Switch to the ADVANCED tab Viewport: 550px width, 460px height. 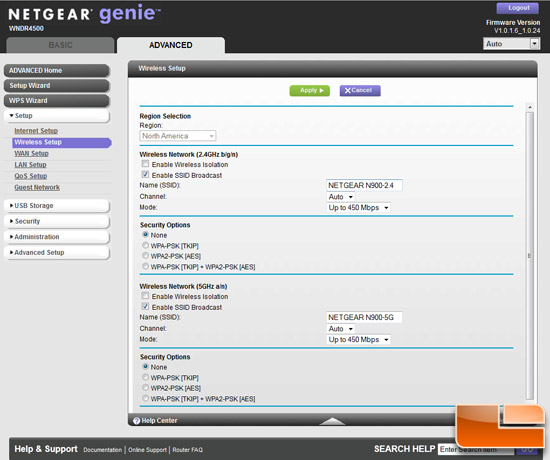click(x=171, y=45)
